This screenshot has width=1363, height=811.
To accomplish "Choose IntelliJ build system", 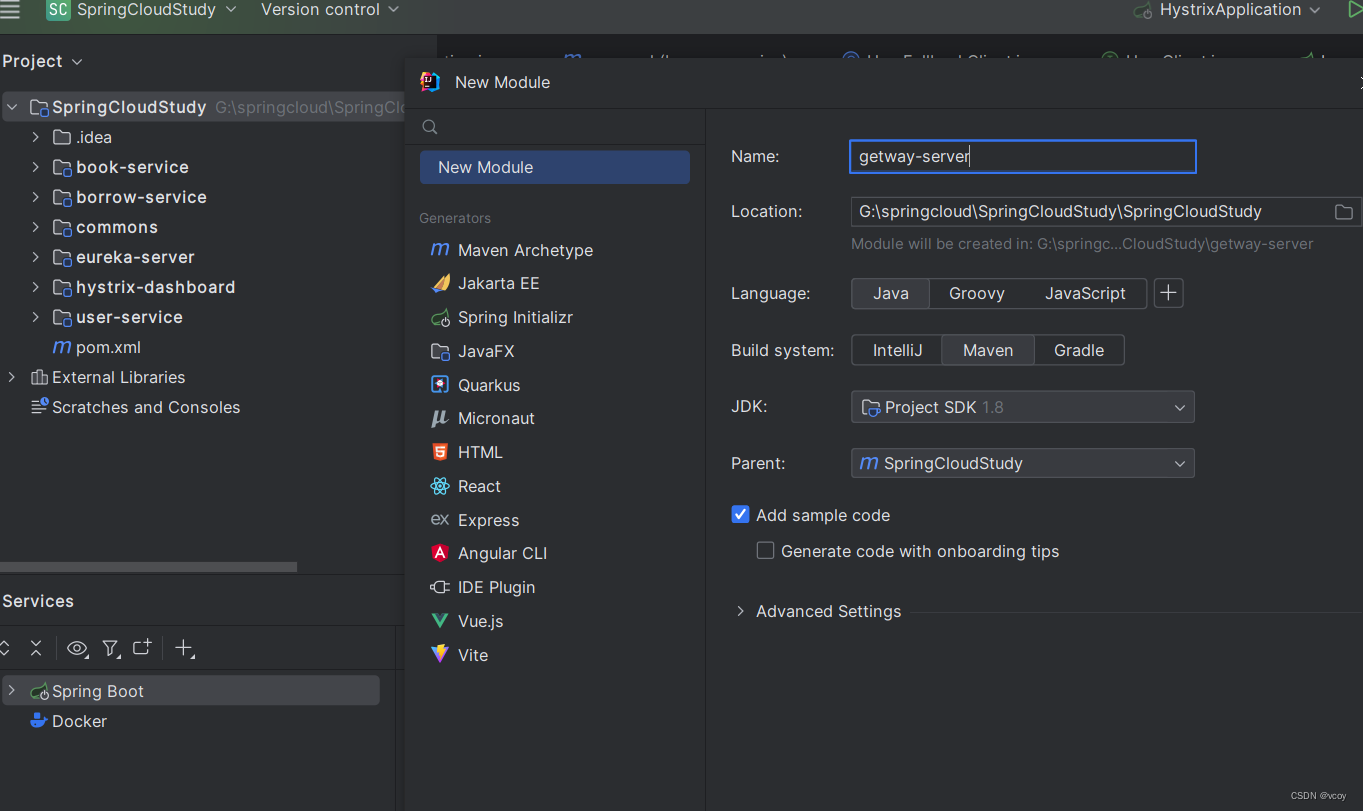I will coord(897,350).
